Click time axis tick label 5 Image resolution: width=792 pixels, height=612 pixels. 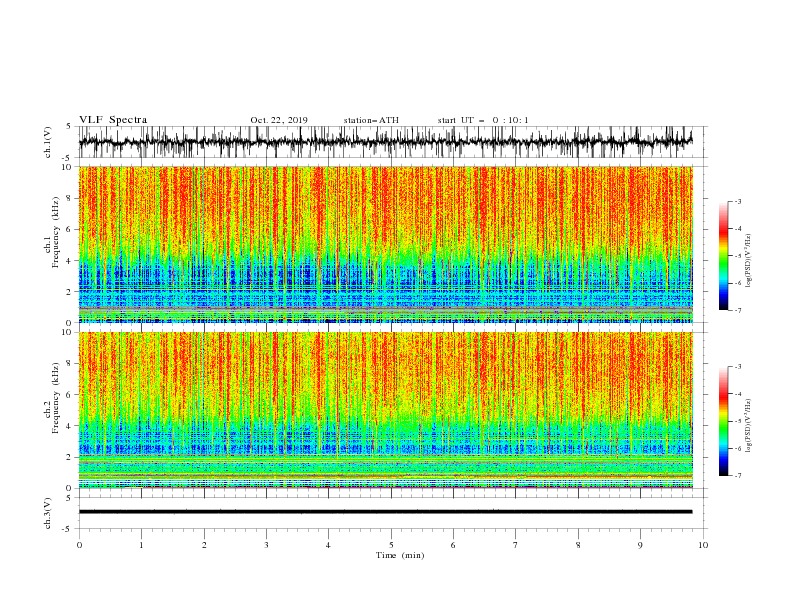[391, 545]
